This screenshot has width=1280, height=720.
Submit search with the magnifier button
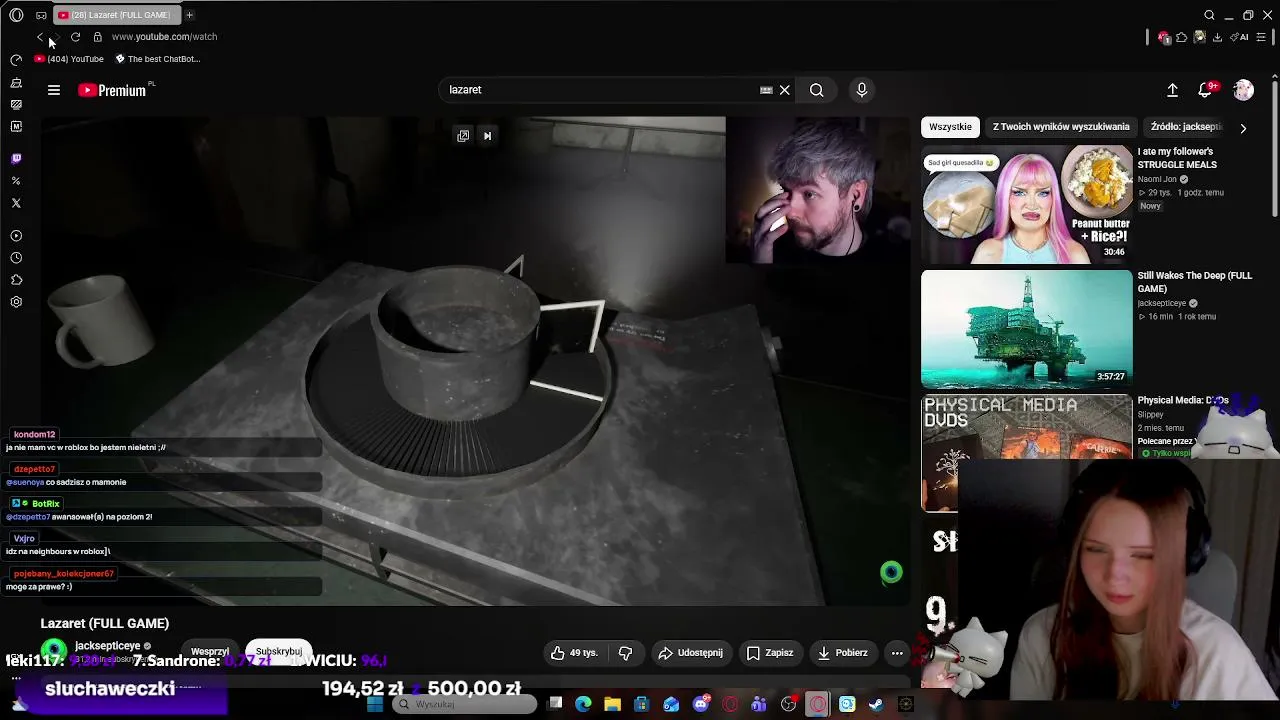click(817, 90)
